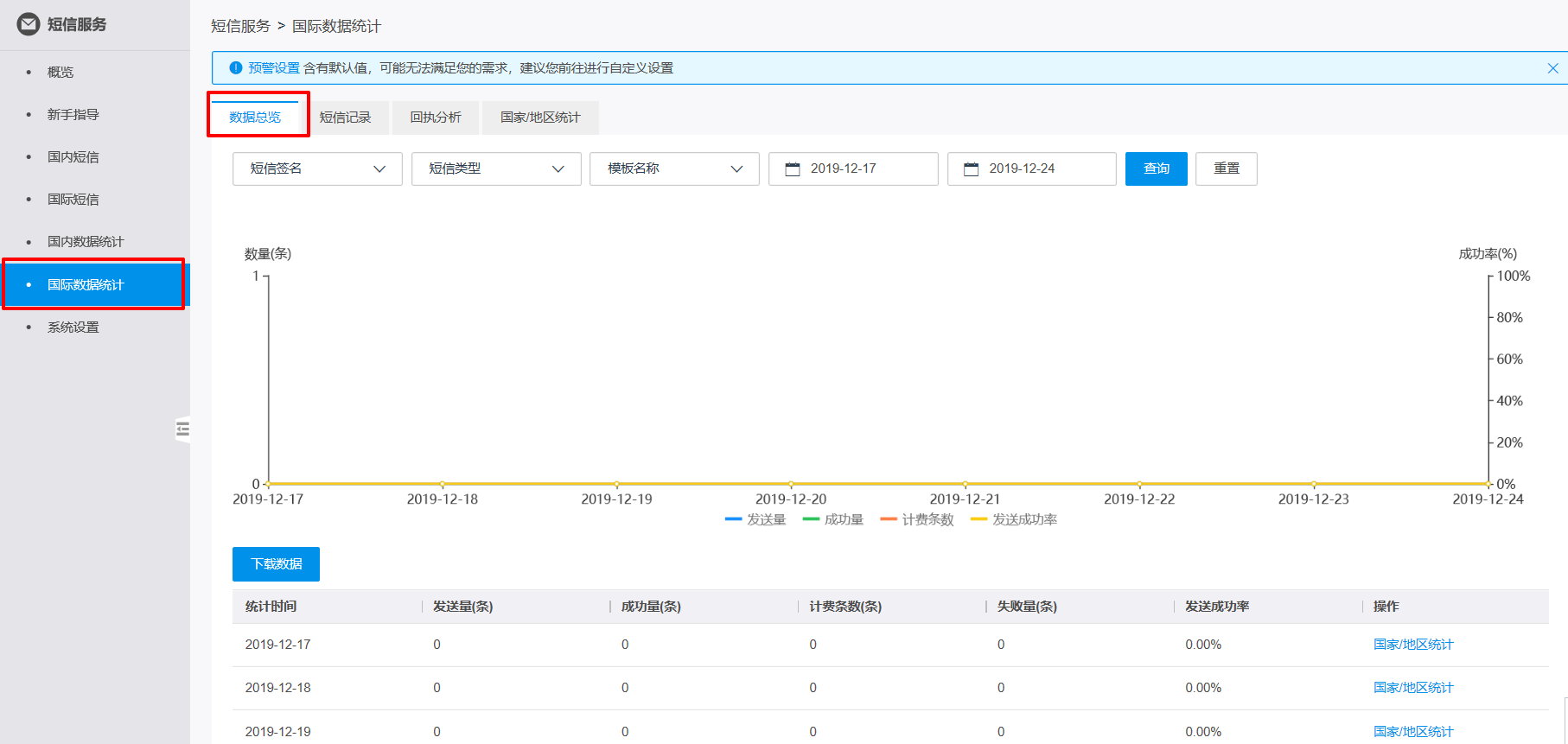Click the end date field 2019-12-24
This screenshot has height=744, width=1568.
point(1032,169)
